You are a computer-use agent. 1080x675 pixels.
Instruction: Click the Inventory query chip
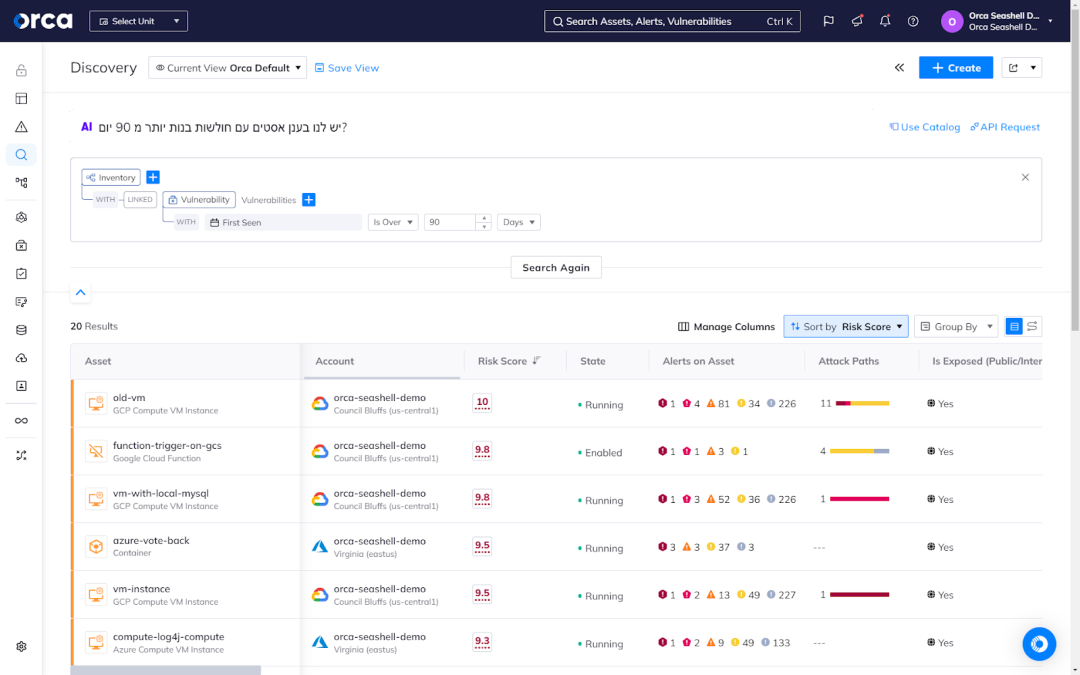pos(111,177)
